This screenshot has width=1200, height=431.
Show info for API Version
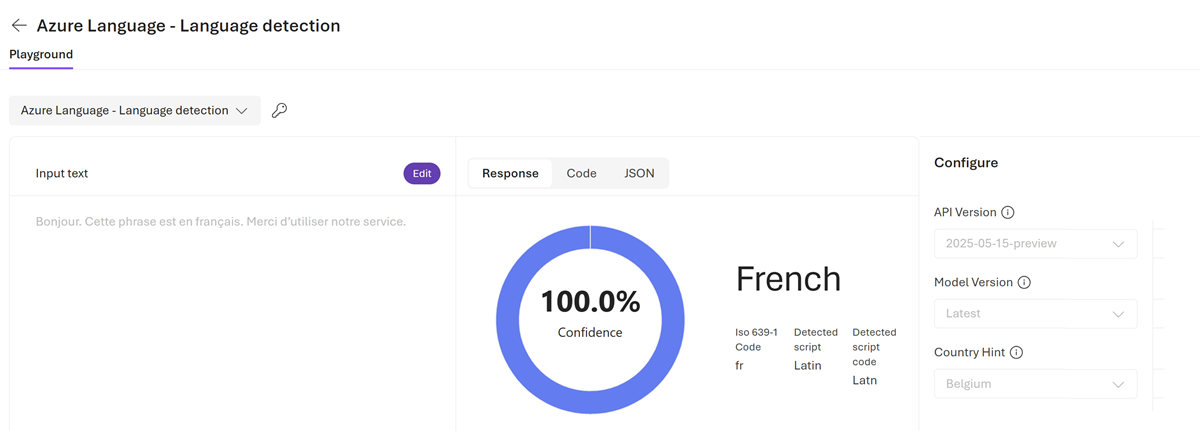1008,212
